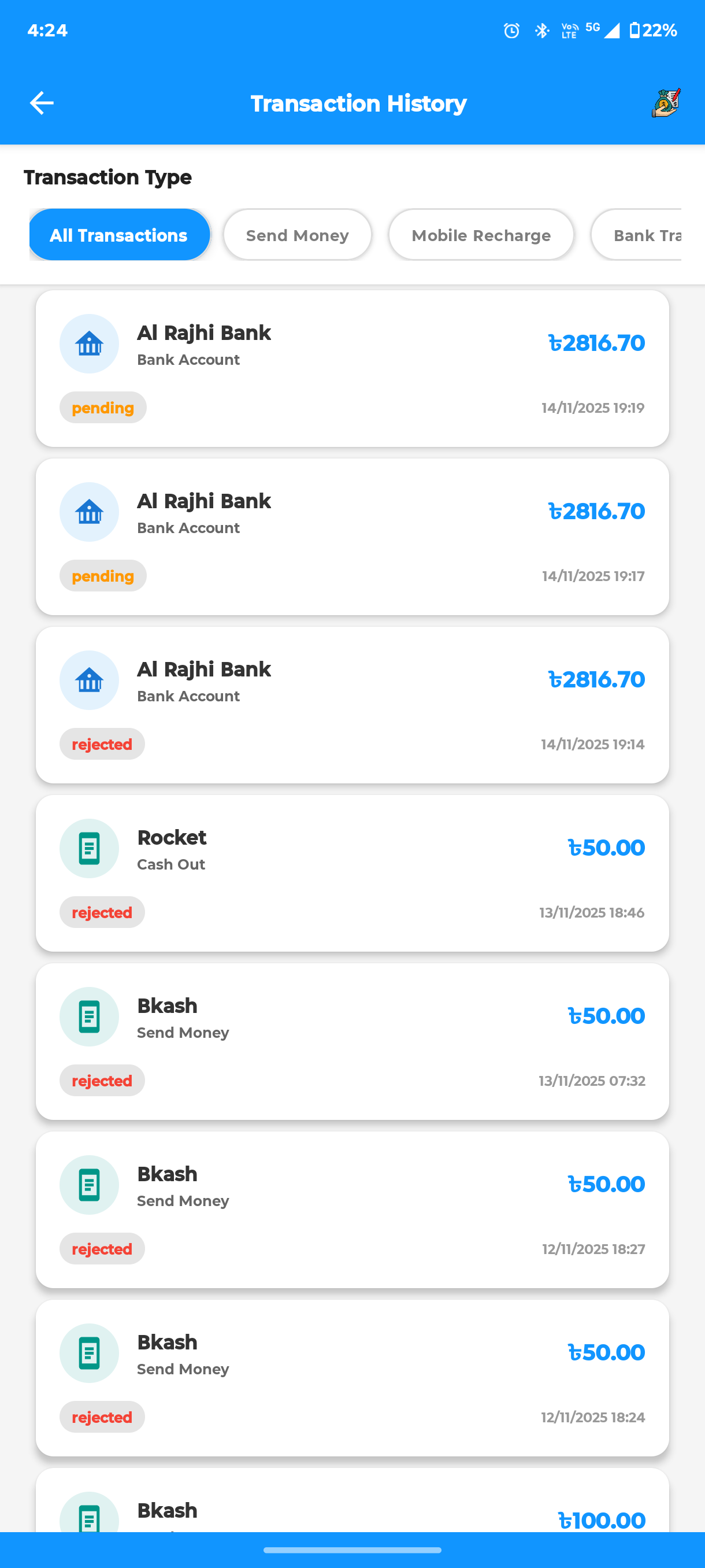Tap bank icon on the 19:19 transaction
The width and height of the screenshot is (705, 1568).
point(89,344)
